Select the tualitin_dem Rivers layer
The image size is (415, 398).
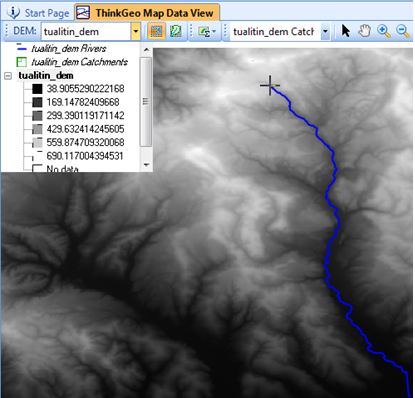point(69,49)
